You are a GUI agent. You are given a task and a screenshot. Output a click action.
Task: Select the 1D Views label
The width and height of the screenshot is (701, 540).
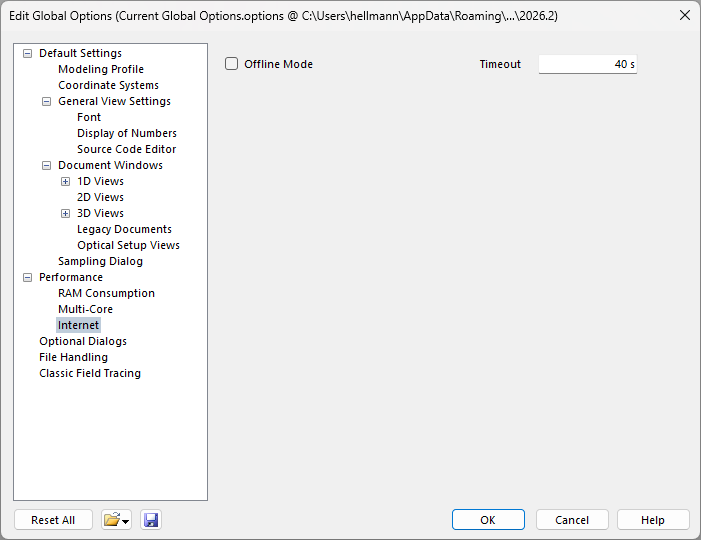click(x=101, y=181)
